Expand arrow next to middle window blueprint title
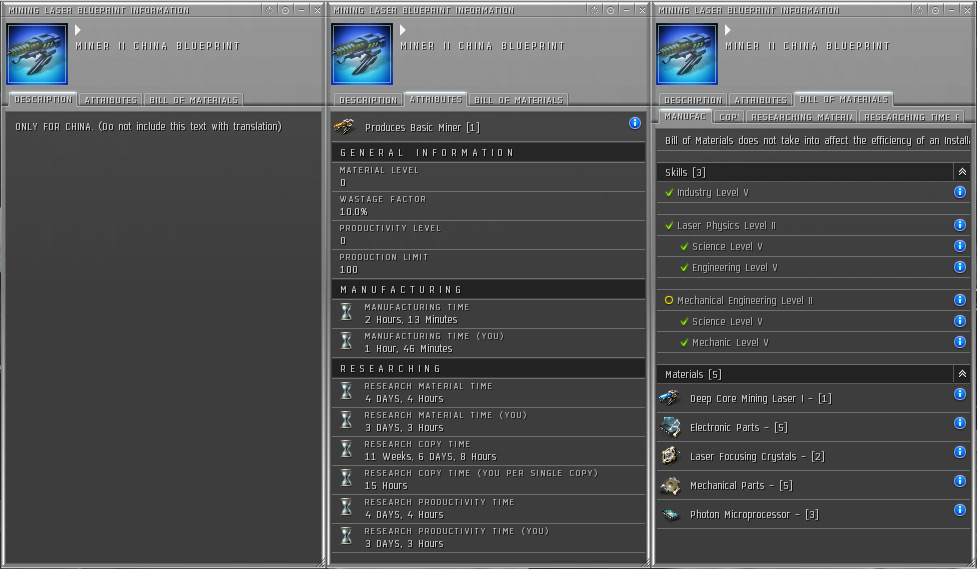The height and width of the screenshot is (569, 977). (403, 29)
